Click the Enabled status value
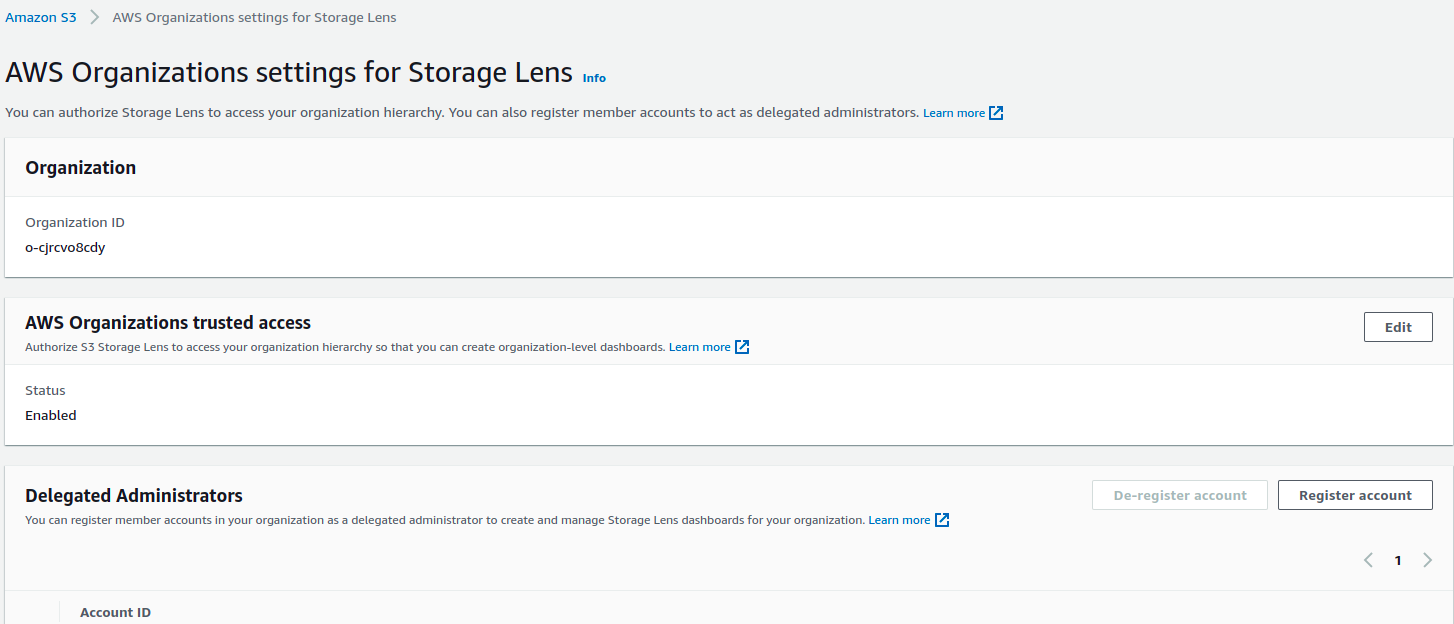Screen dimensions: 1454x624 (x=51, y=415)
